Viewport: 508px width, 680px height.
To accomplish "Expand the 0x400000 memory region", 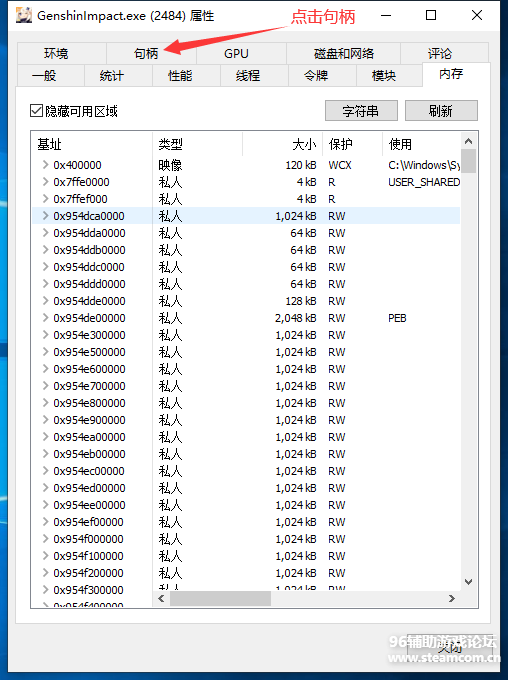I will coord(45,165).
